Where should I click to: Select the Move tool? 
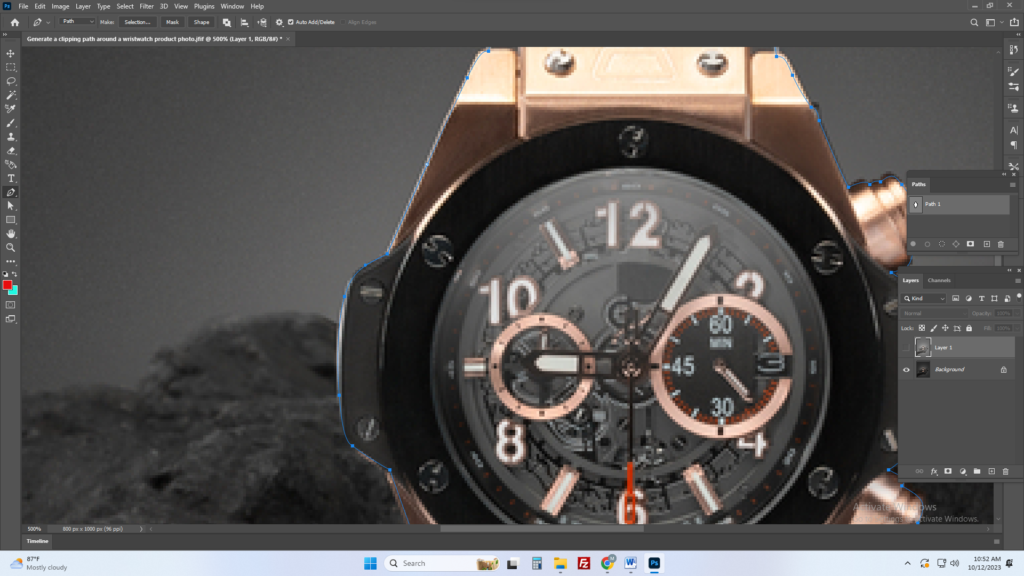(x=11, y=53)
